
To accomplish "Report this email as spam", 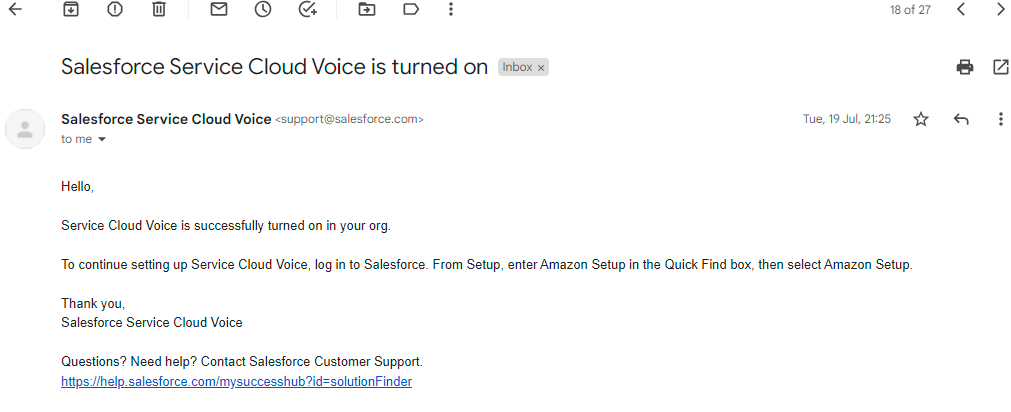I will tap(115, 9).
